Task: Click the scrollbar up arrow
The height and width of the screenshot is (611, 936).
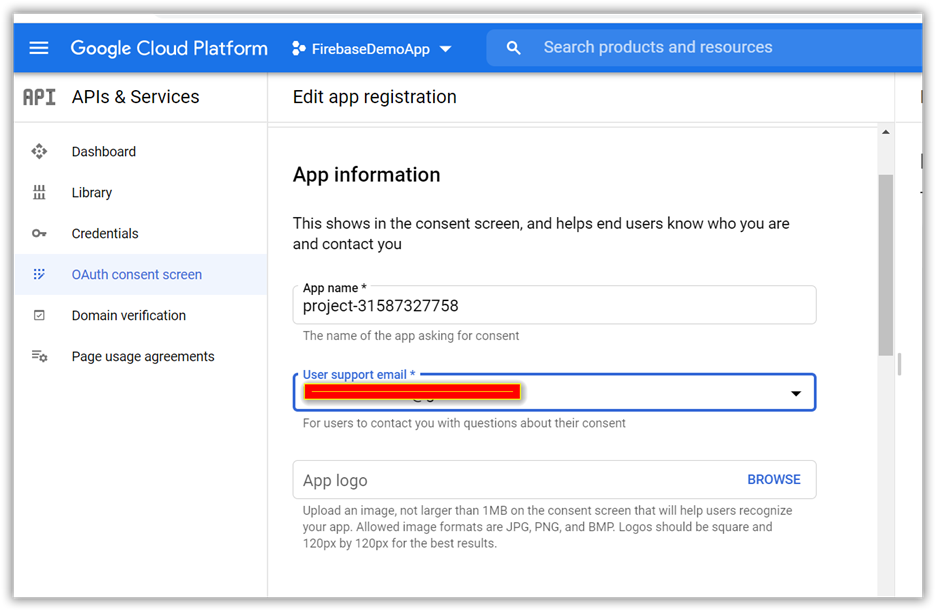Action: coord(884,131)
